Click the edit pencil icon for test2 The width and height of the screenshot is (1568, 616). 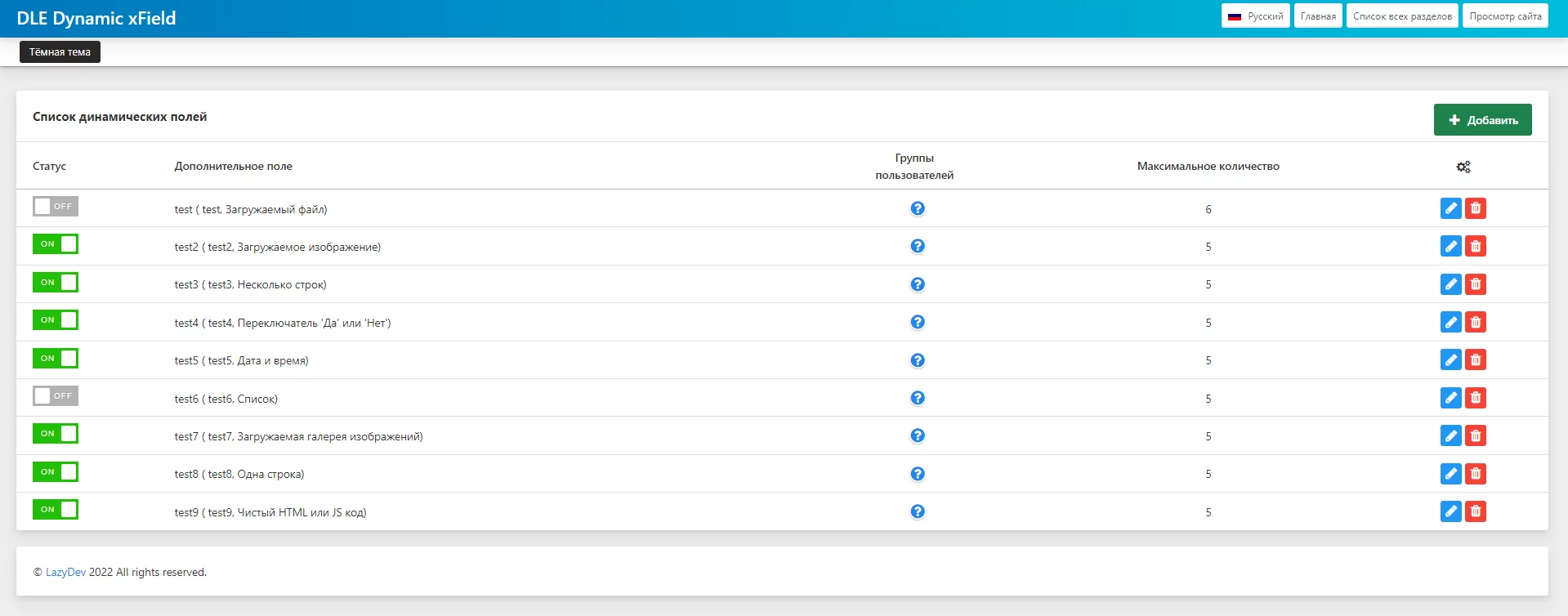tap(1450, 247)
